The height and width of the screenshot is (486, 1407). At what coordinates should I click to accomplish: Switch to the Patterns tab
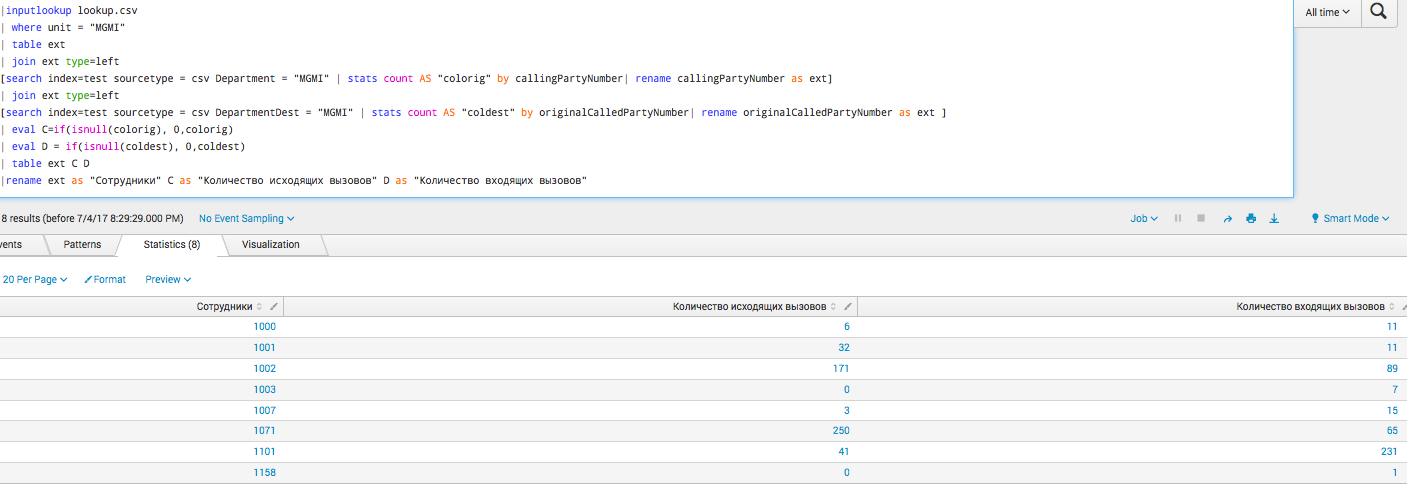point(82,244)
